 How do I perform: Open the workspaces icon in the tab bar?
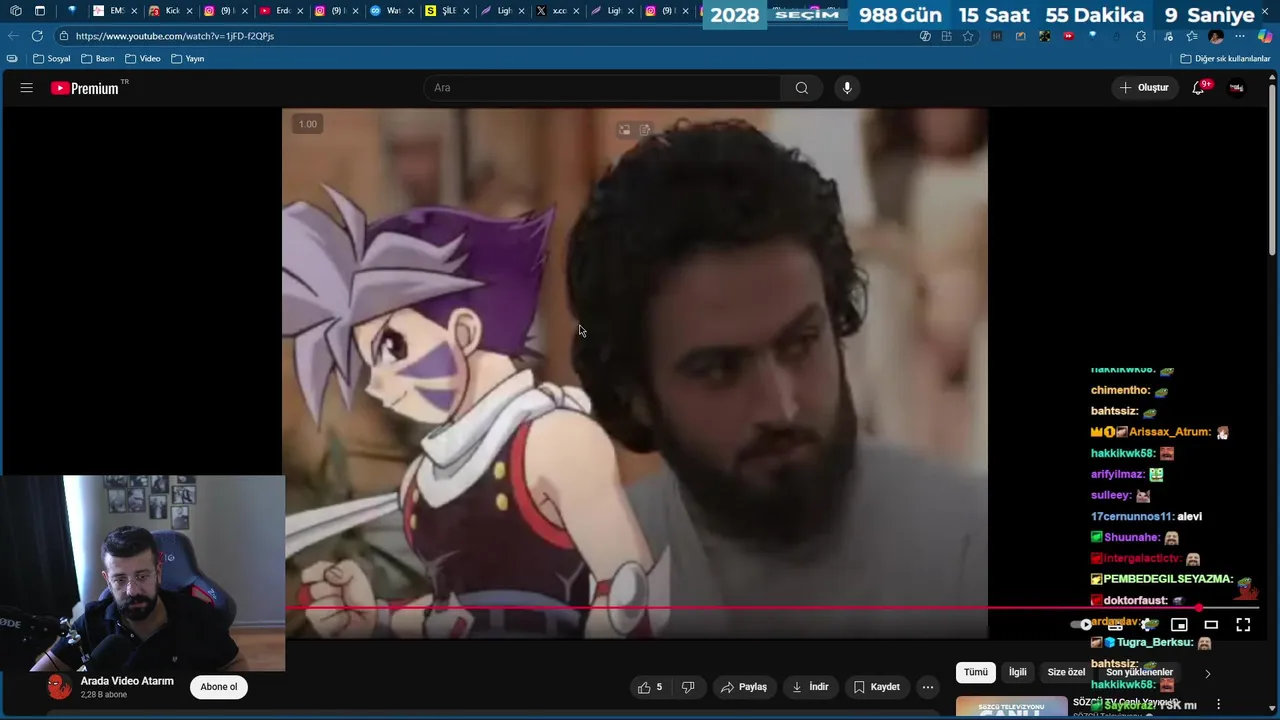click(15, 11)
